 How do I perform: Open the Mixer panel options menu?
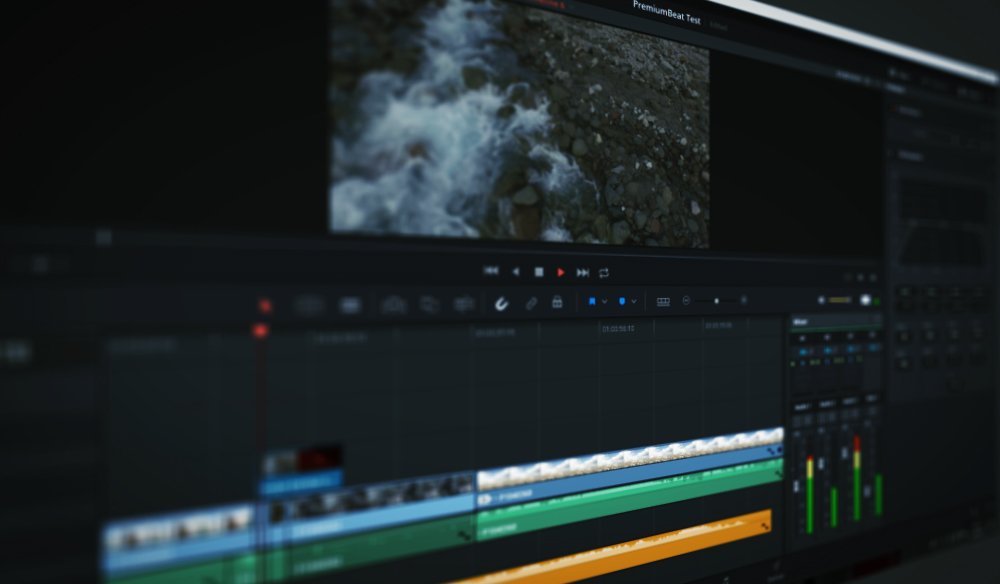pos(877,318)
